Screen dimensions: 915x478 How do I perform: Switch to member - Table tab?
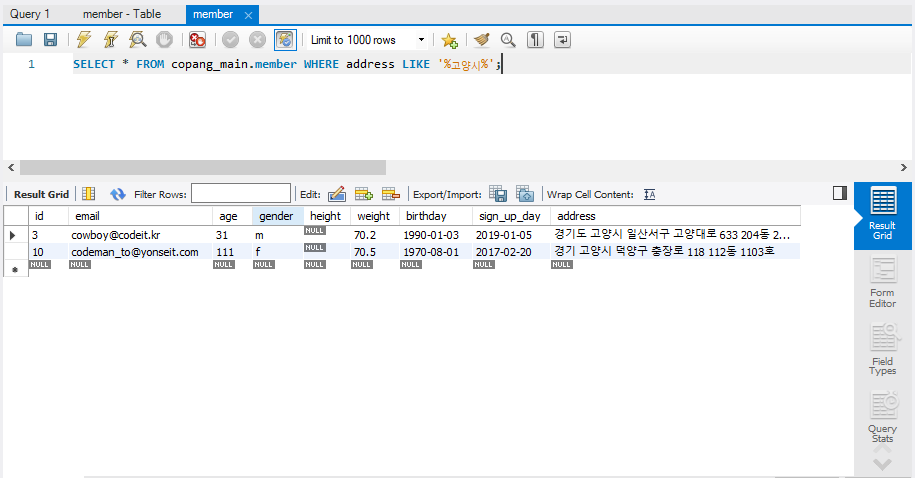click(122, 14)
